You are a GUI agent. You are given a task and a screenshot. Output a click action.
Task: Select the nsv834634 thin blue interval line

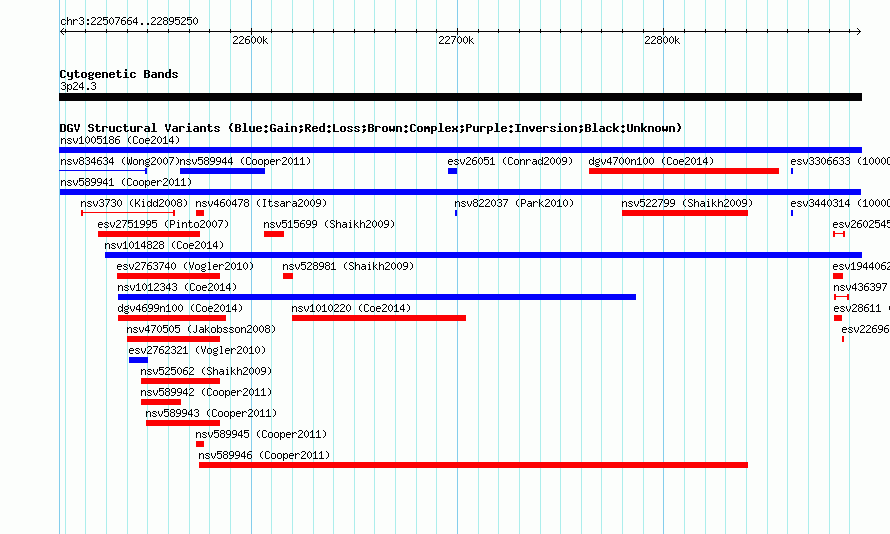pos(103,171)
